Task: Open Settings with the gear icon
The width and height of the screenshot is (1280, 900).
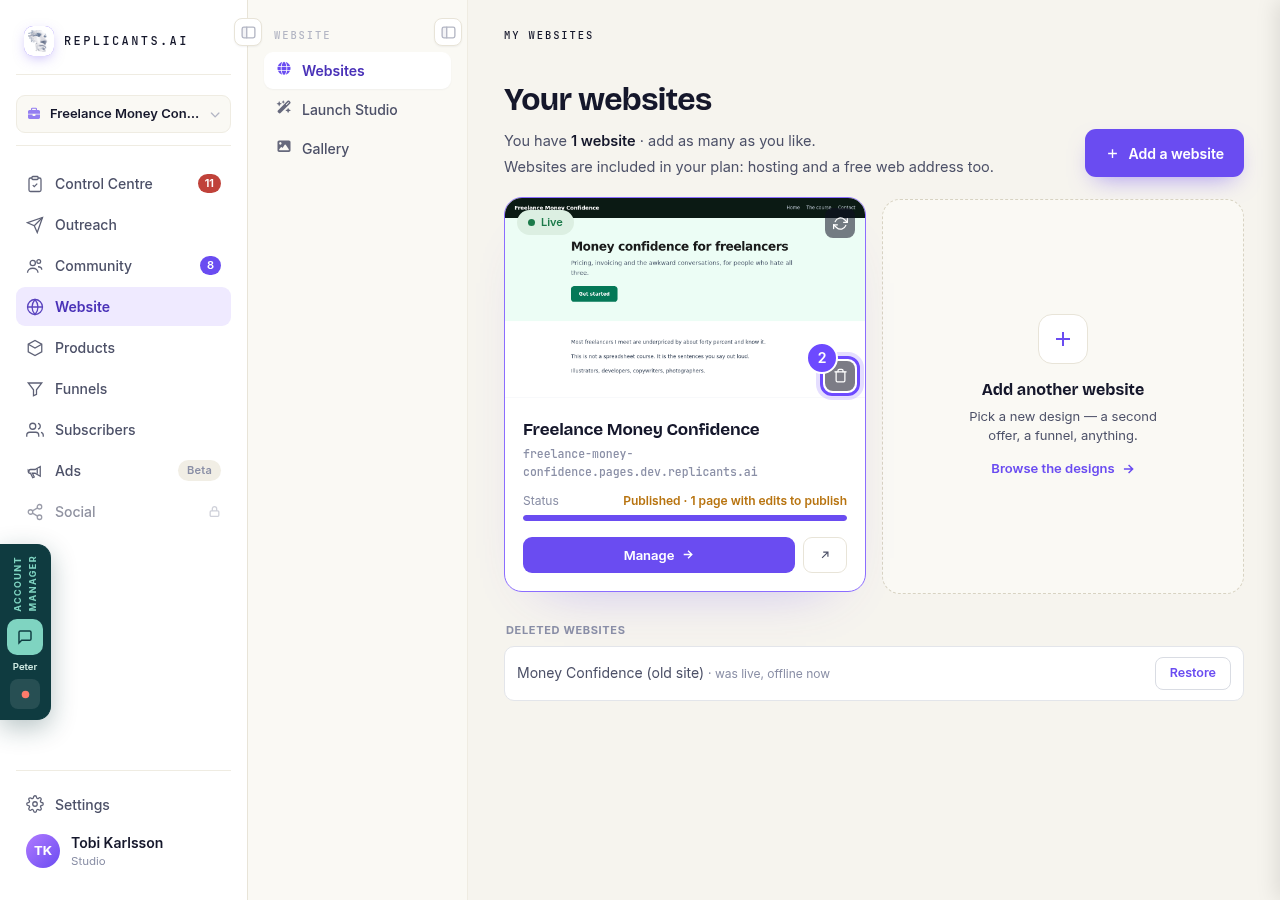Action: click(x=35, y=804)
